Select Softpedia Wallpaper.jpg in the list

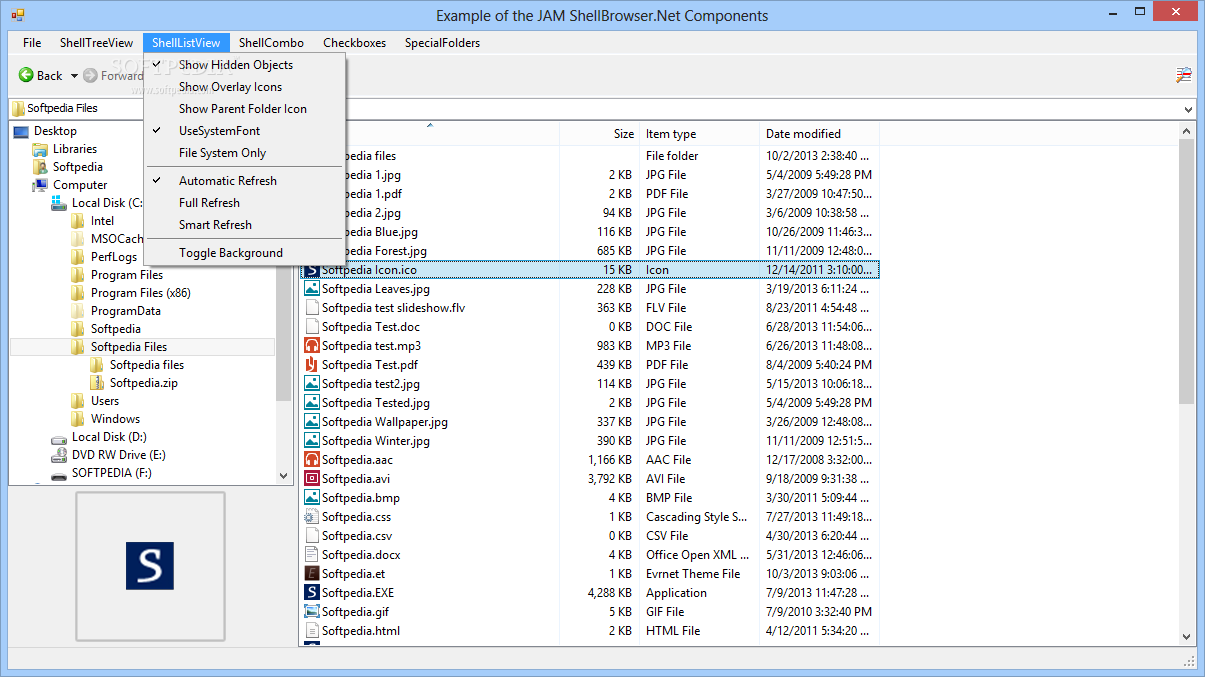click(x=385, y=422)
